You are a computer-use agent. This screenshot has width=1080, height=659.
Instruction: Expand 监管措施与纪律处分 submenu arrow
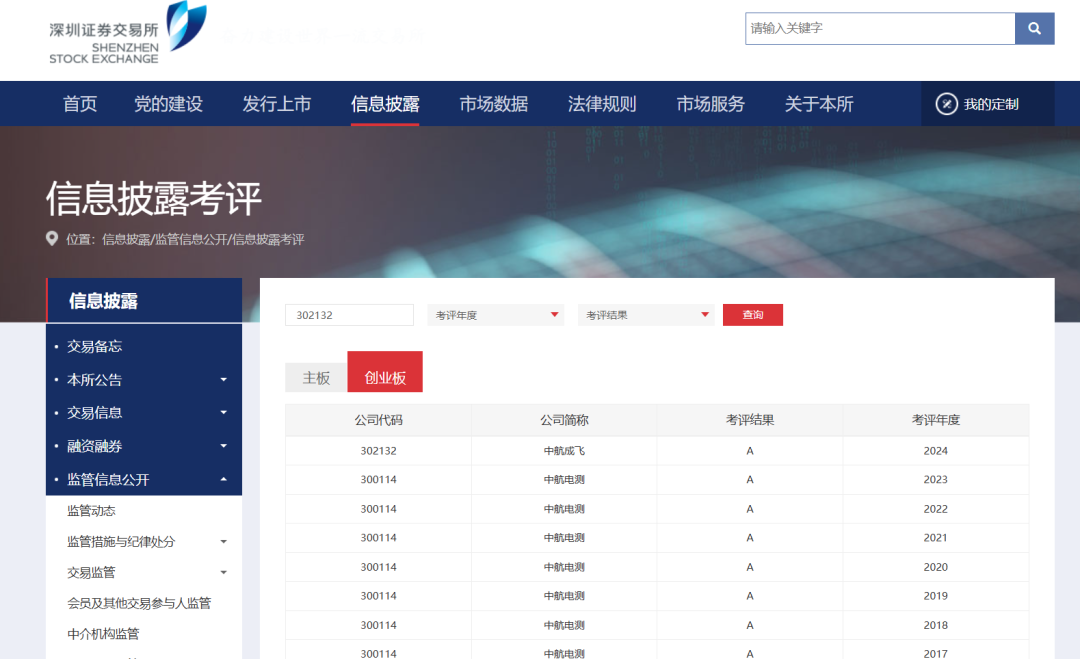(223, 542)
